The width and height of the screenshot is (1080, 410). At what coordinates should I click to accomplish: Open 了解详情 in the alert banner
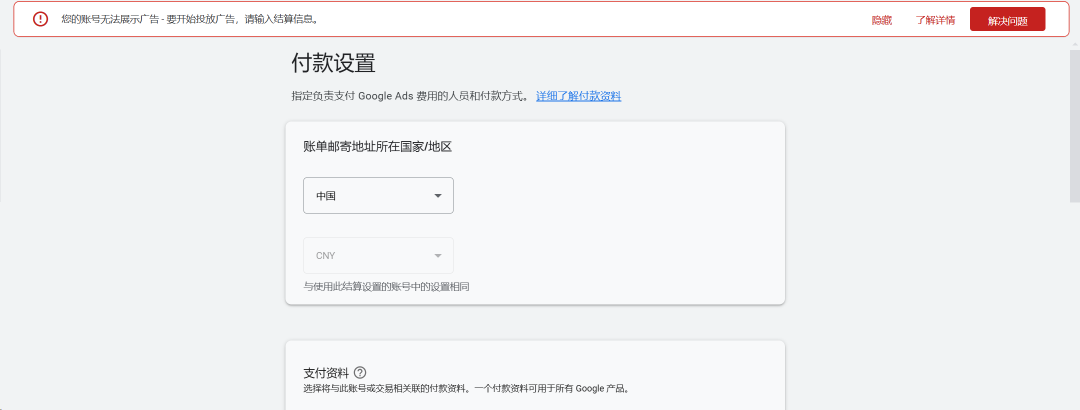click(x=935, y=21)
